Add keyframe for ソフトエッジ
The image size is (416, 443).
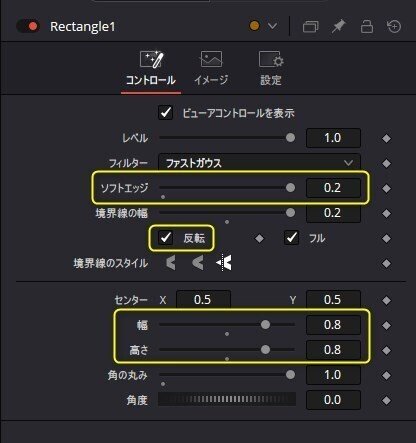(x=386, y=188)
